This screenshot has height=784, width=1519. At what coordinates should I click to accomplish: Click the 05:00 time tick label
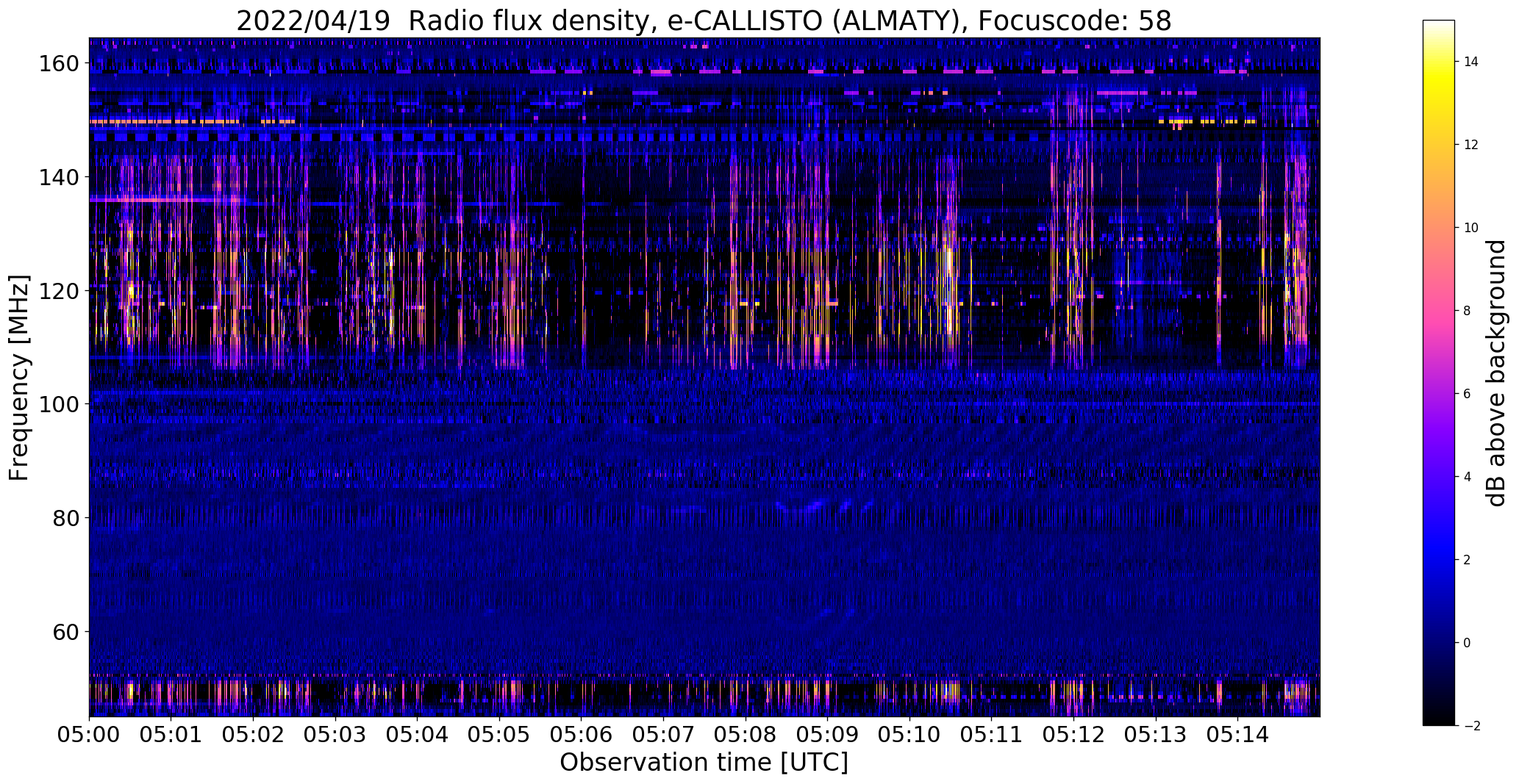[x=89, y=736]
